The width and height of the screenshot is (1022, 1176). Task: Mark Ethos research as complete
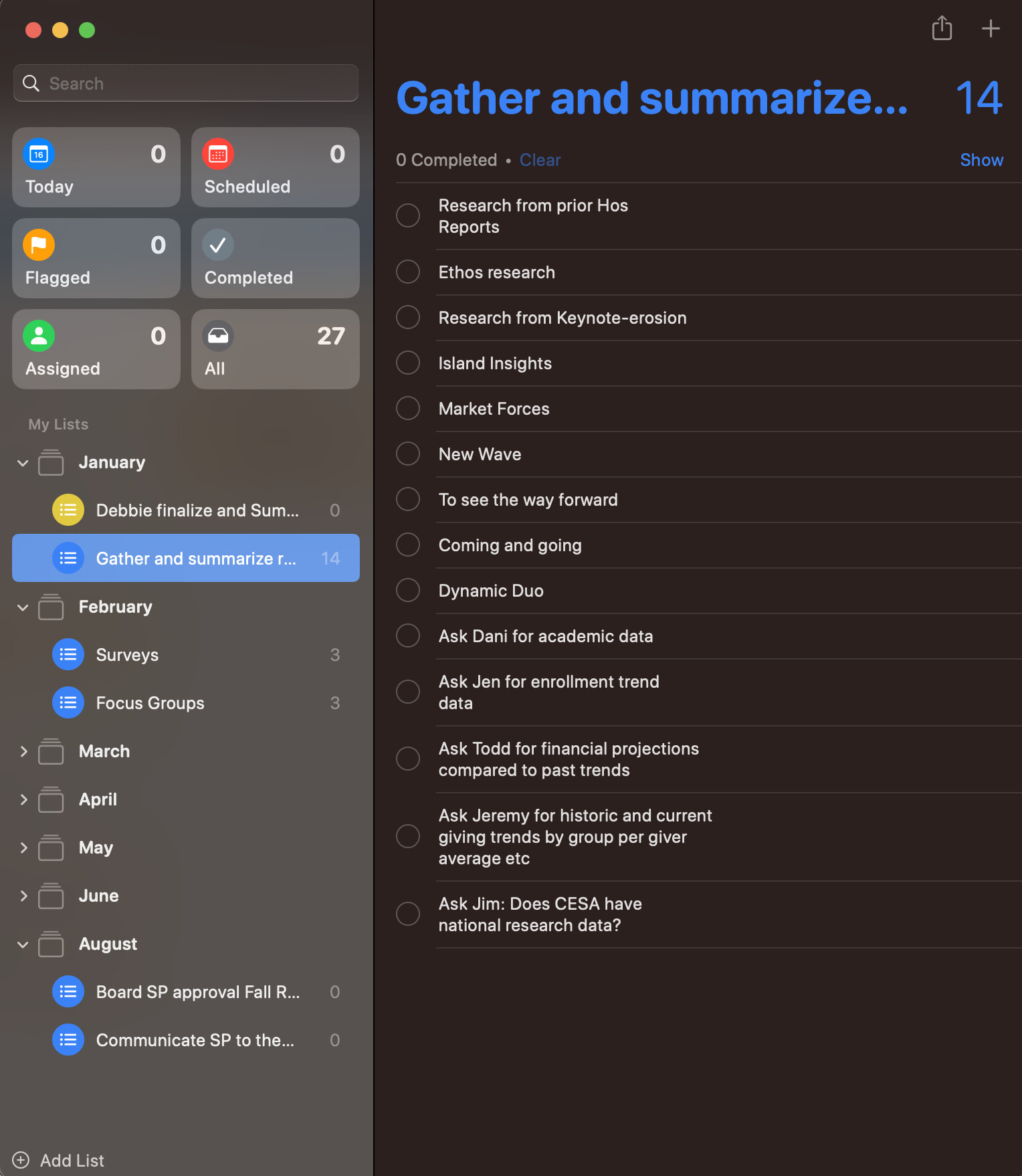coord(408,272)
